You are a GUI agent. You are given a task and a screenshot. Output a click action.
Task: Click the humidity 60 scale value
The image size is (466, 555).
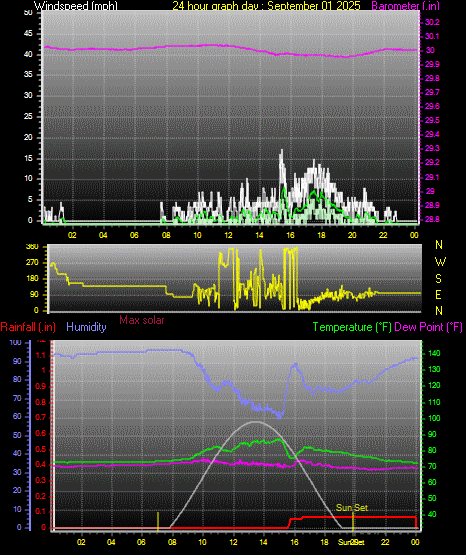pos(17,416)
